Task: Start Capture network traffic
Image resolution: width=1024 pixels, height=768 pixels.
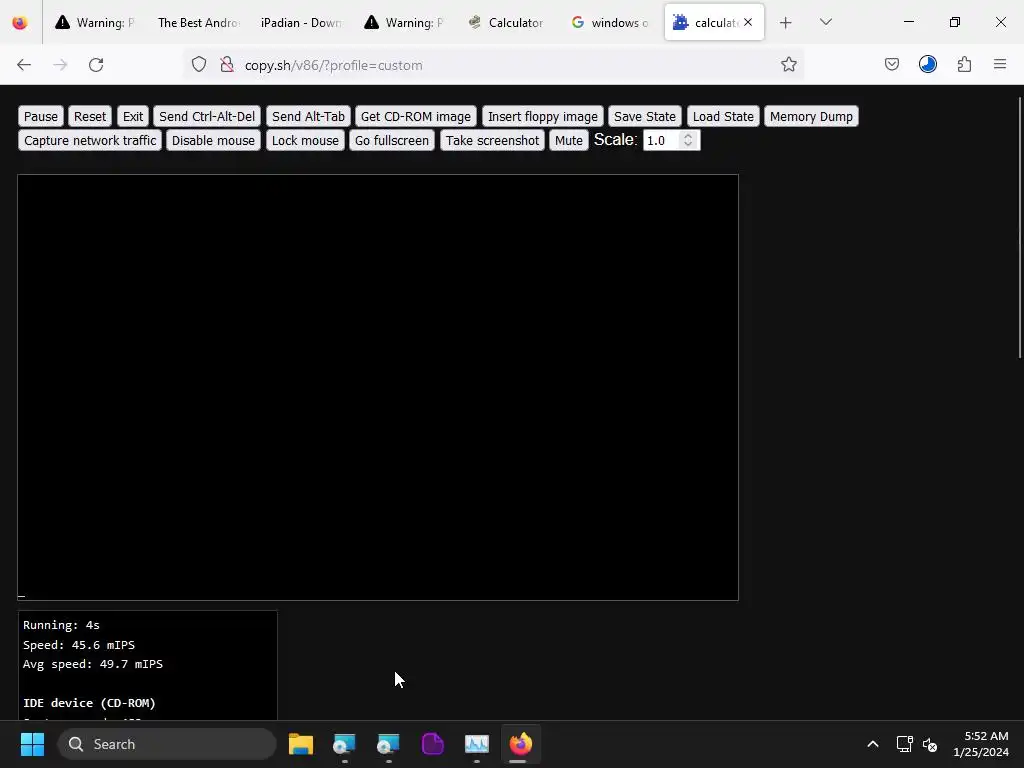Action: click(x=90, y=140)
